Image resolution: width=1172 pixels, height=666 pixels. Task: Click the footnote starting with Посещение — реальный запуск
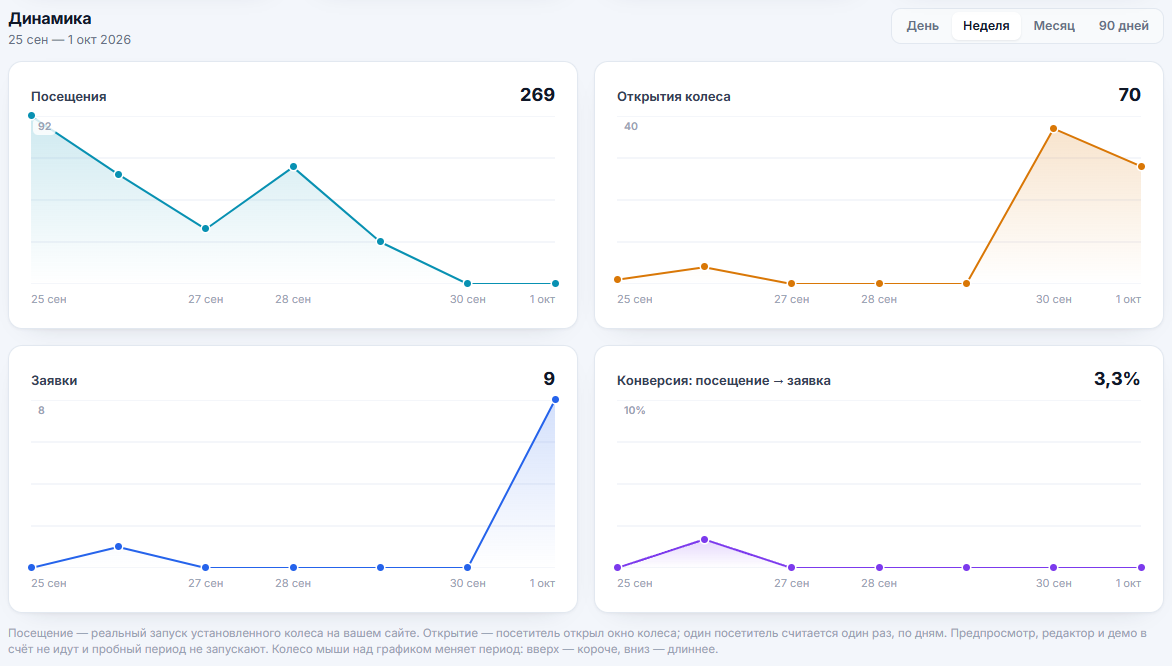(x=578, y=641)
